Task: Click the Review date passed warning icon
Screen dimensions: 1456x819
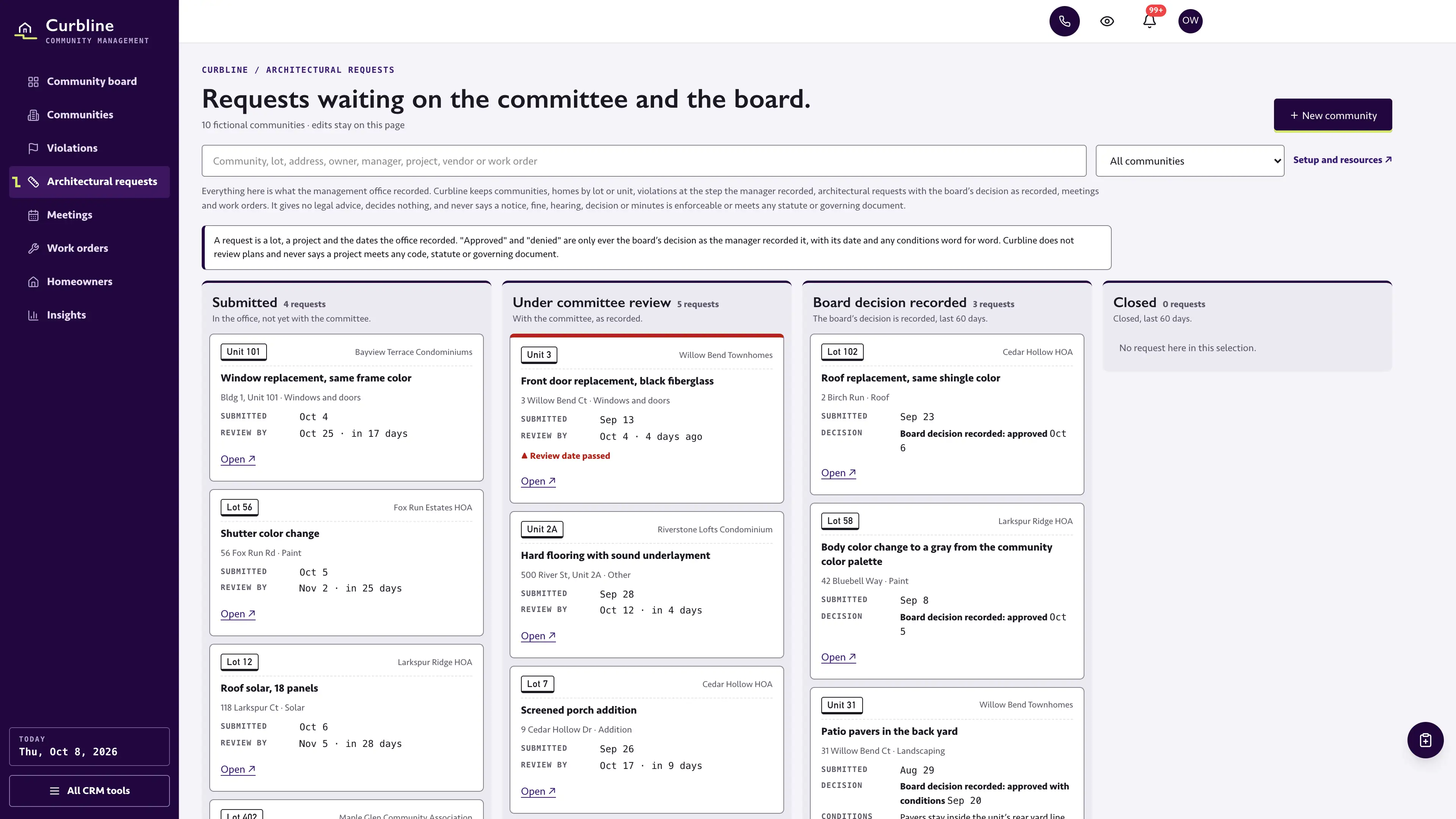Action: click(x=524, y=455)
